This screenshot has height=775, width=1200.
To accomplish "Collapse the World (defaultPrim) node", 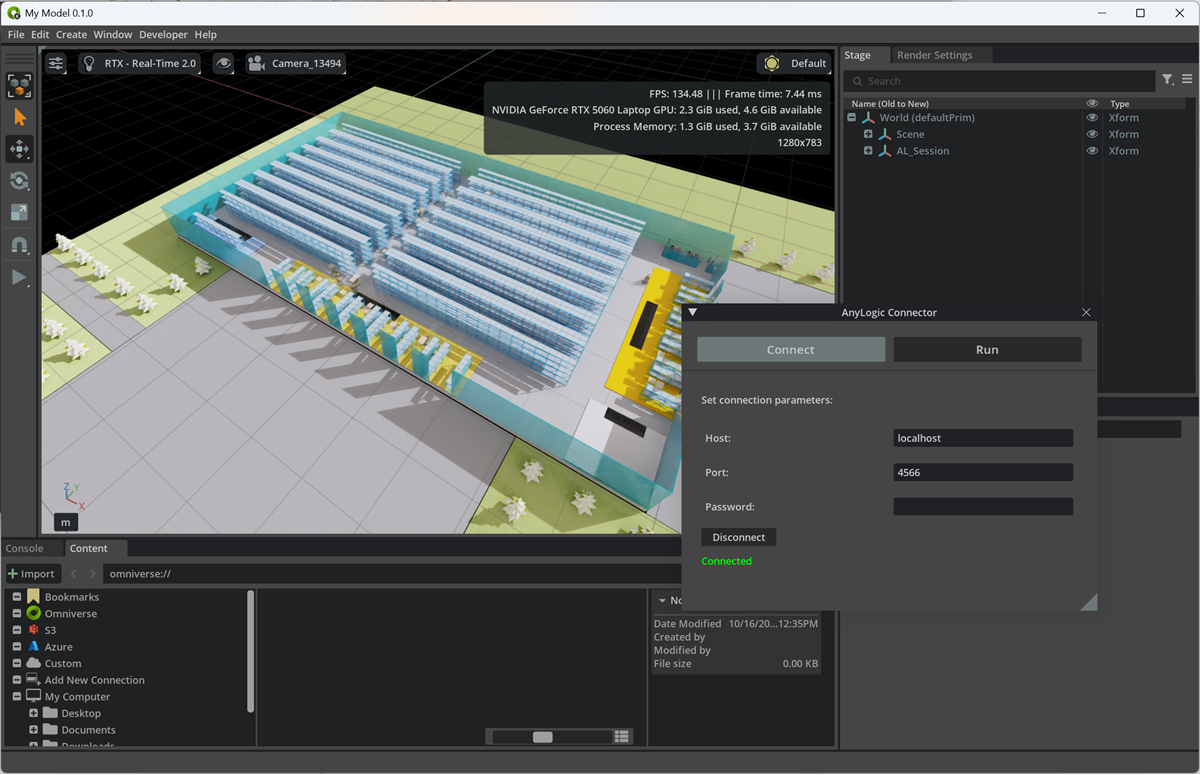I will coord(852,117).
